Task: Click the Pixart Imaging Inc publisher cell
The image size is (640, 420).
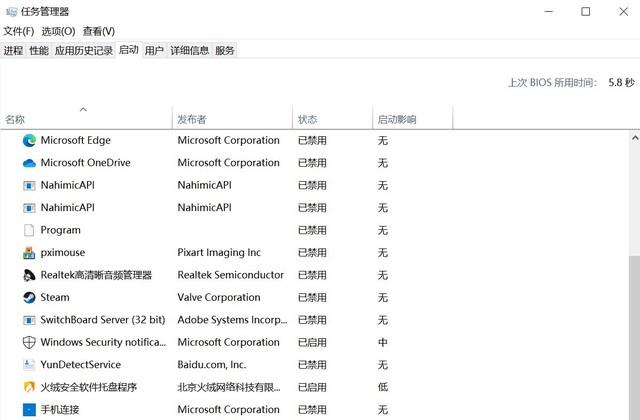Action: pos(219,253)
